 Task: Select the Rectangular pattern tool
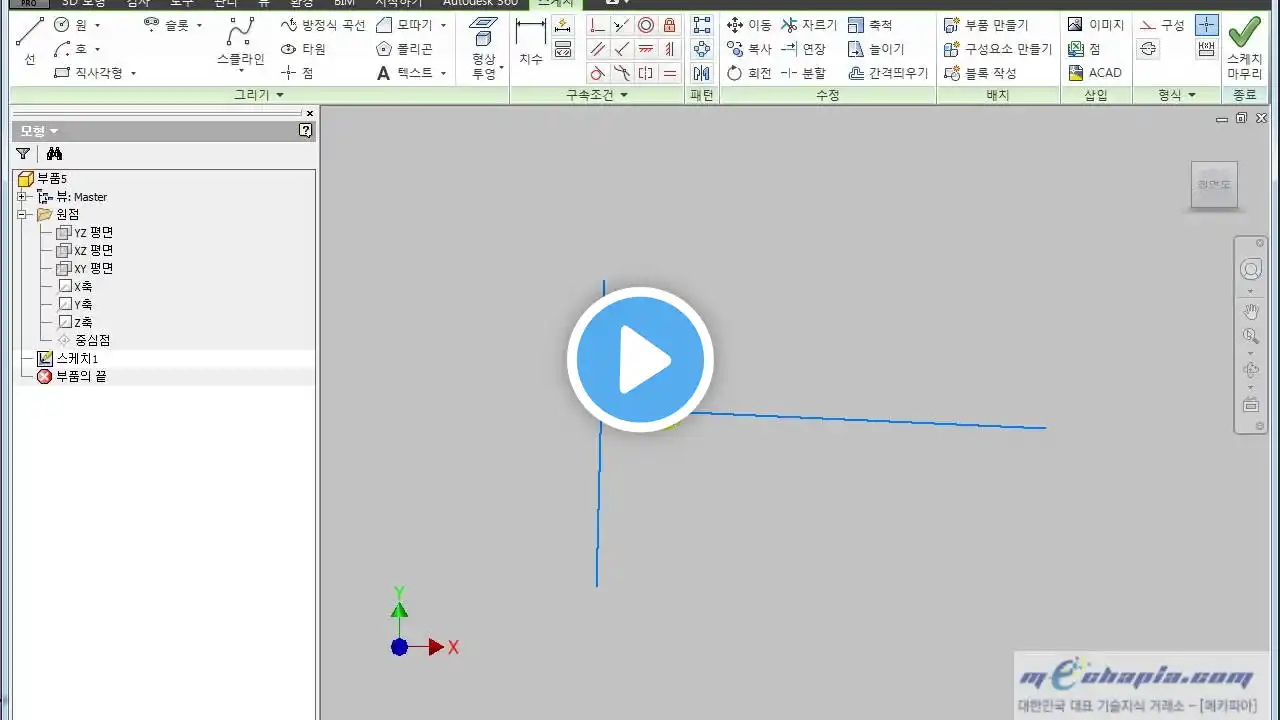tap(702, 25)
